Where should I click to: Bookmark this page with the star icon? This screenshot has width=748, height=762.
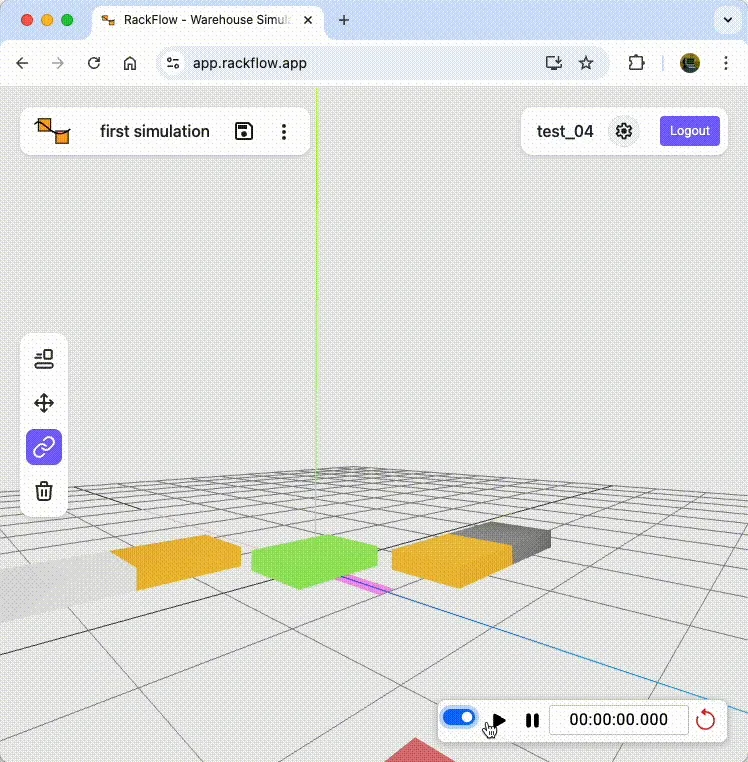(x=586, y=63)
